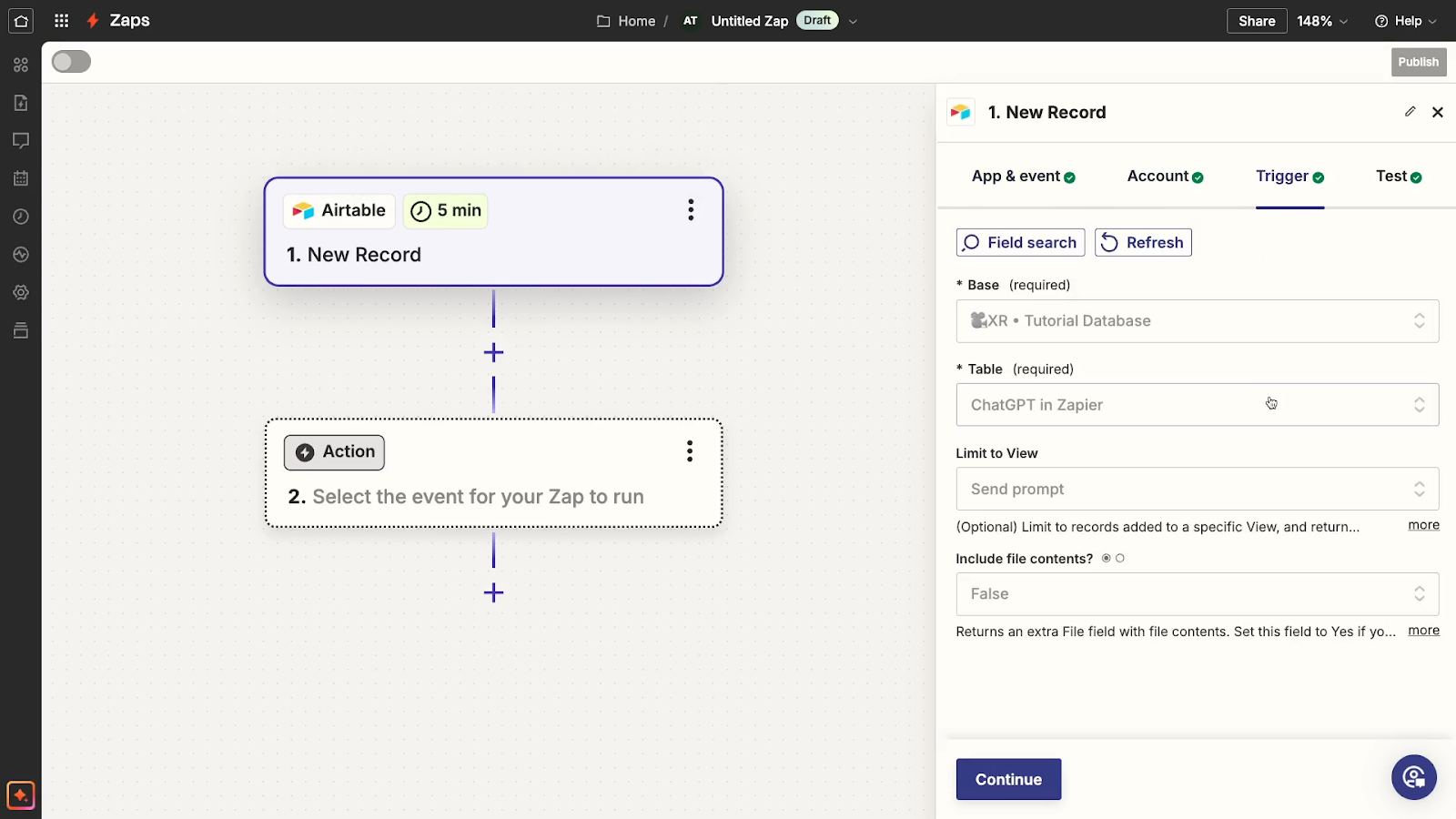The width and height of the screenshot is (1456, 819).
Task: Expand the Table dropdown showing ChatGPT in Zapier
Action: pyautogui.click(x=1198, y=405)
